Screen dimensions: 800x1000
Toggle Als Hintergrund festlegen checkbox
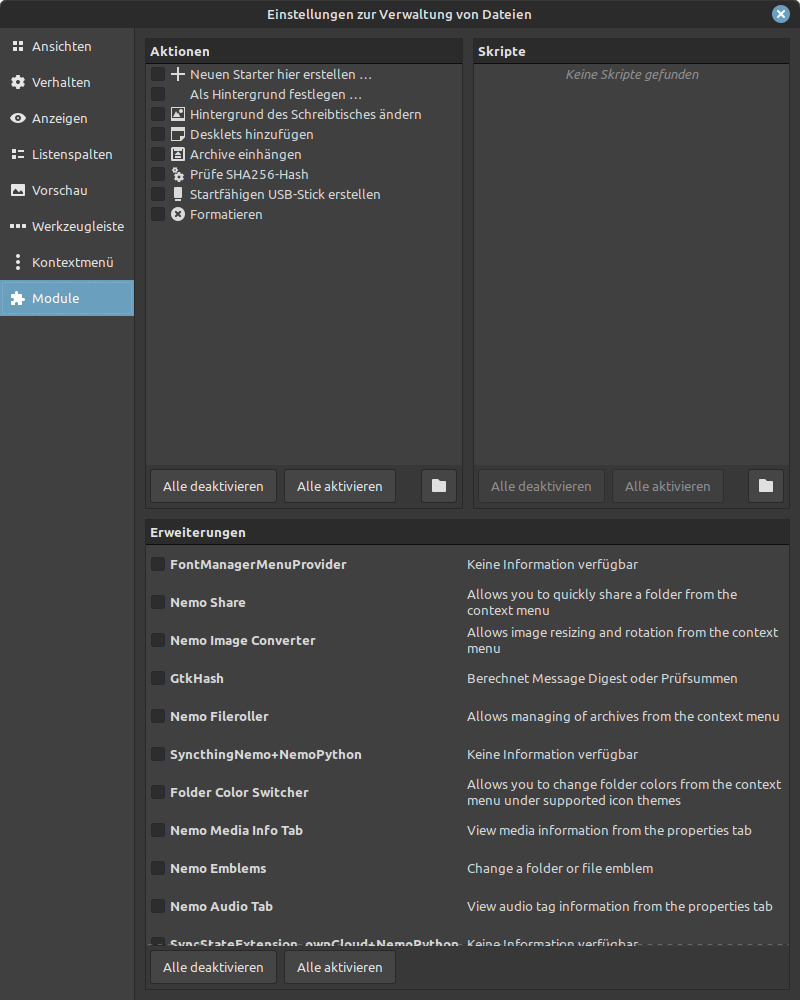click(x=158, y=94)
